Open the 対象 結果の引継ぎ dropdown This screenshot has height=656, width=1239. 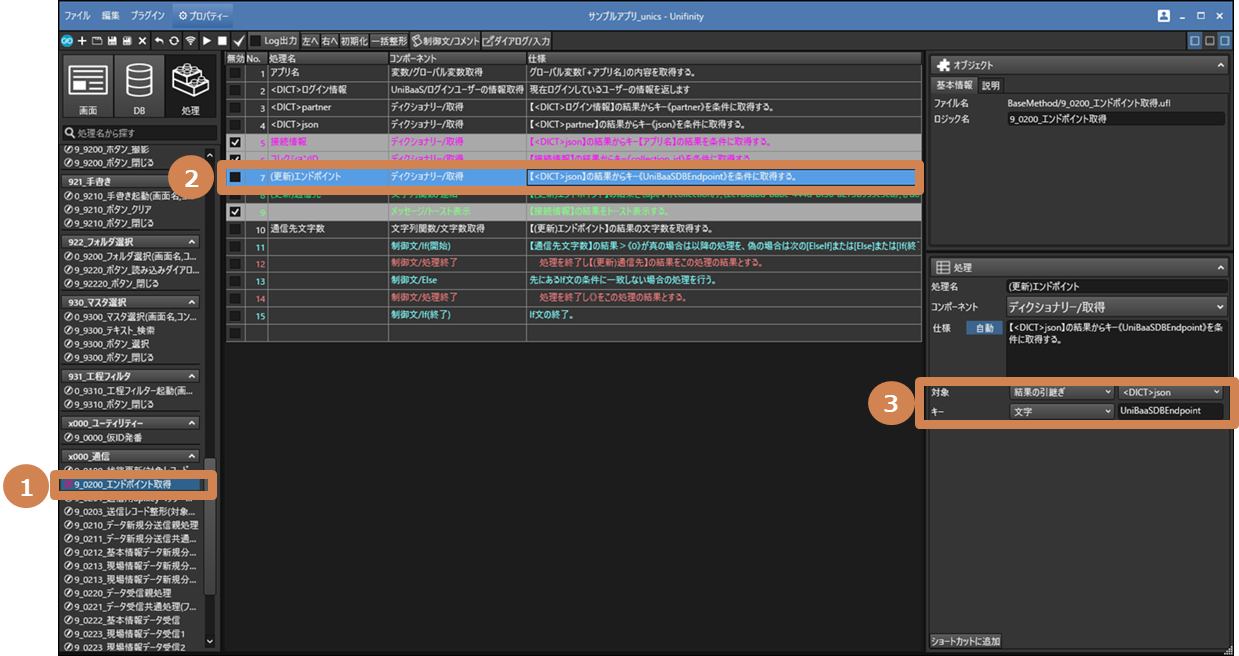[1059, 392]
